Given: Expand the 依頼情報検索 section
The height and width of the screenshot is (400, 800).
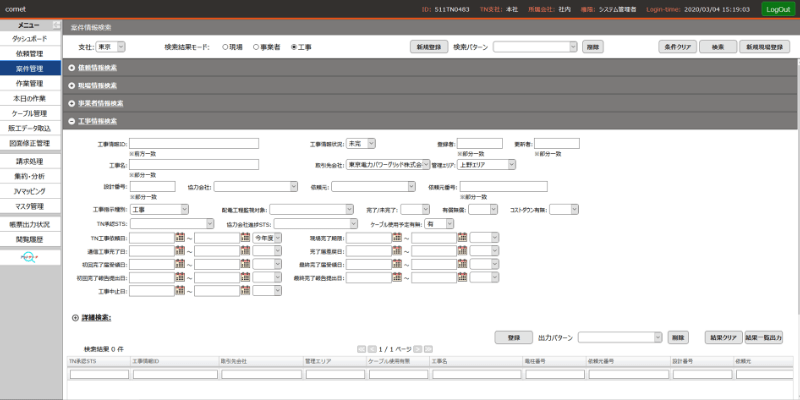Looking at the screenshot, I should pos(72,67).
